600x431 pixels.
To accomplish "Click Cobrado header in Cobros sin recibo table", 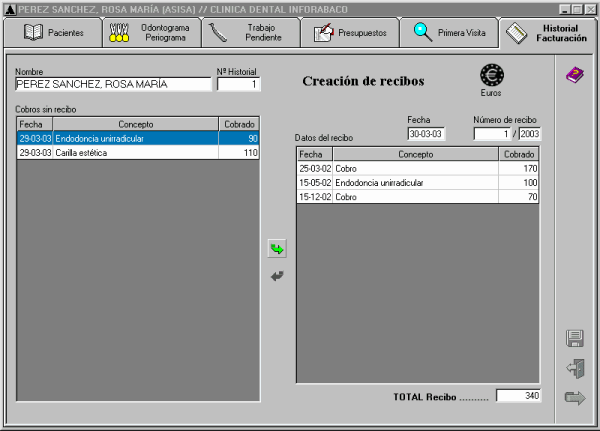I will (x=239, y=124).
